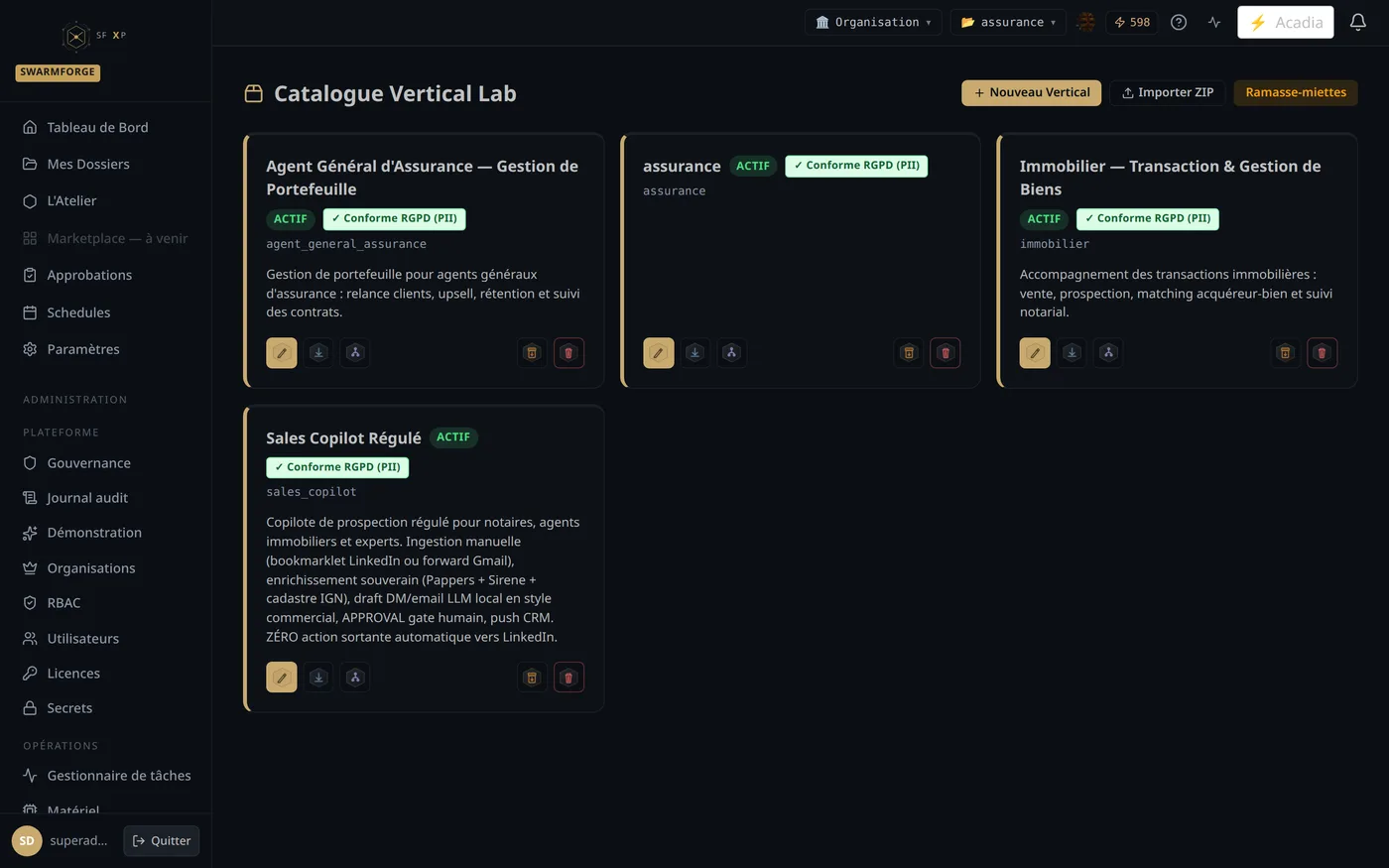Create a Nouveau Vertical
The height and width of the screenshot is (868, 1389).
pos(1031,92)
